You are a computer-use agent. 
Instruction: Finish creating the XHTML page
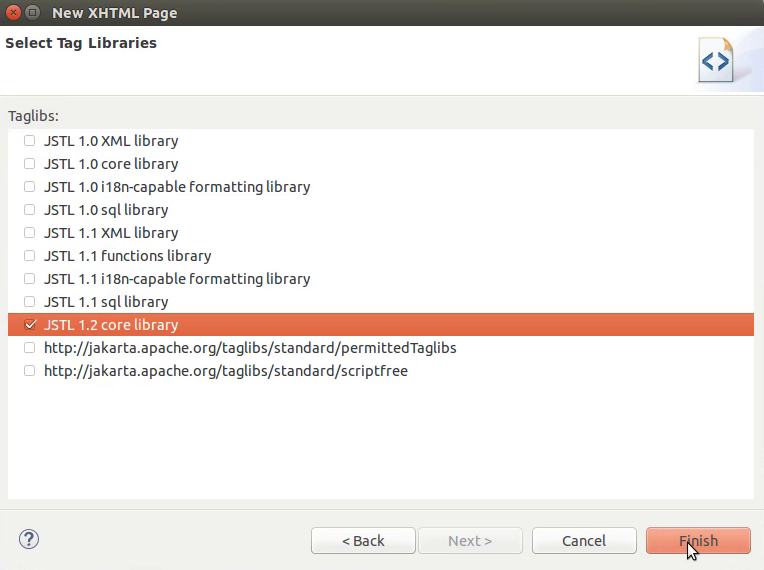coord(698,541)
